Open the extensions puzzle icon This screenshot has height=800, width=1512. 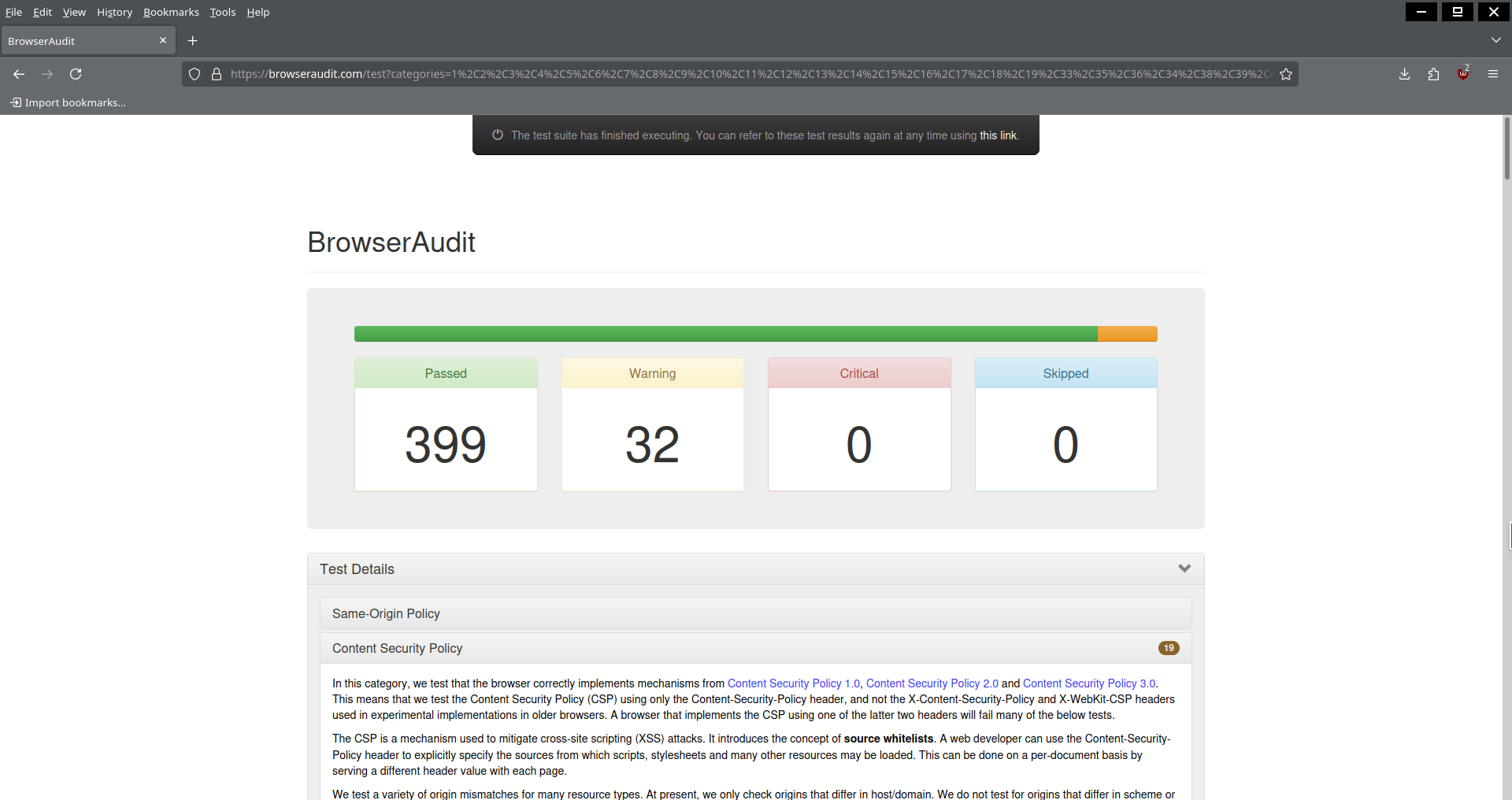[1433, 74]
